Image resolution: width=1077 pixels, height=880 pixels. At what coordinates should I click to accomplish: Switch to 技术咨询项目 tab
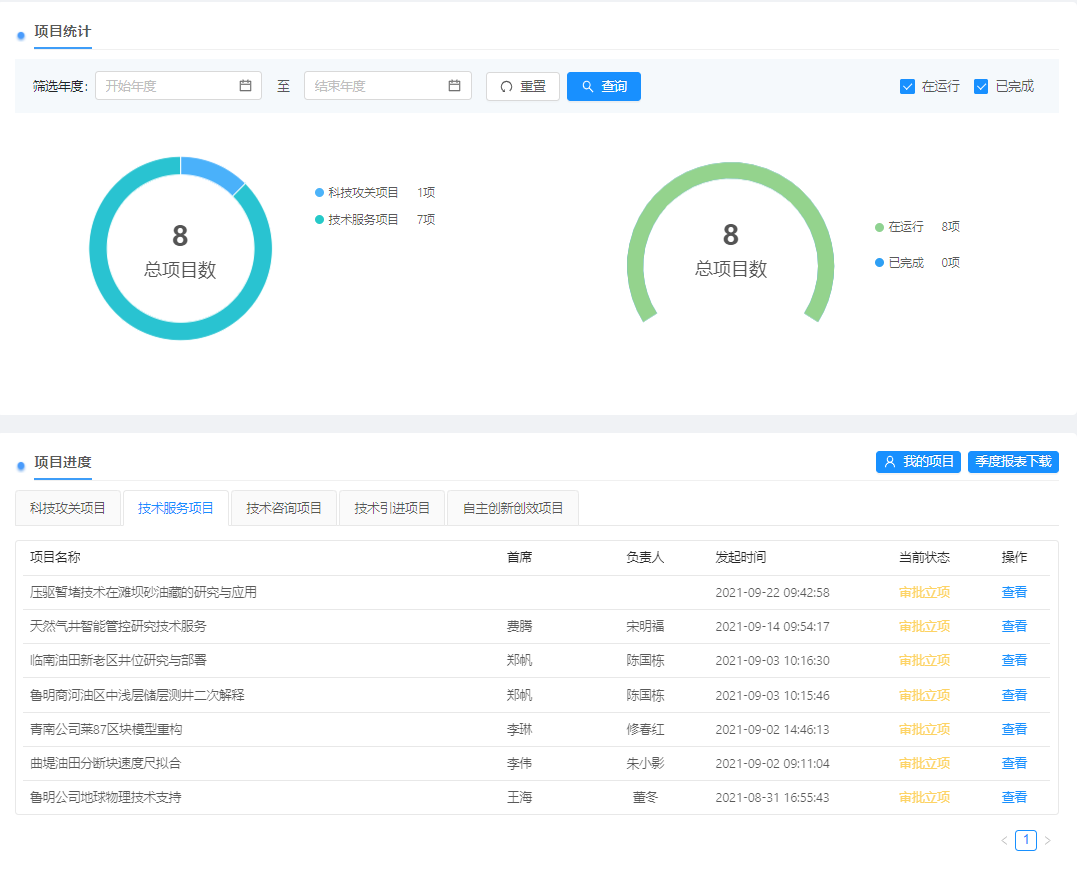pyautogui.click(x=284, y=508)
